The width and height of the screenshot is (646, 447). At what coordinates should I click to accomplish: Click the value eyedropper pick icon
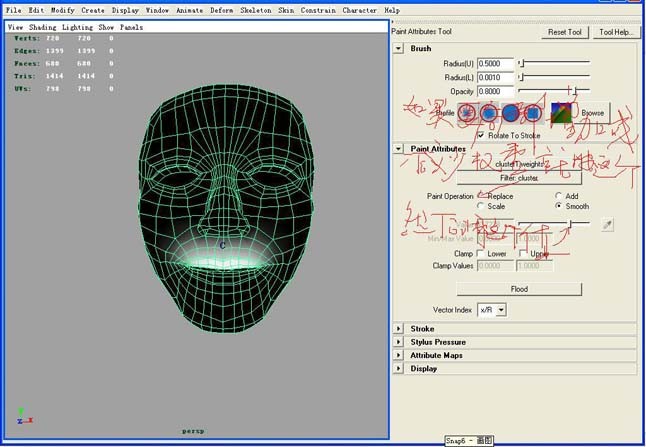click(607, 225)
